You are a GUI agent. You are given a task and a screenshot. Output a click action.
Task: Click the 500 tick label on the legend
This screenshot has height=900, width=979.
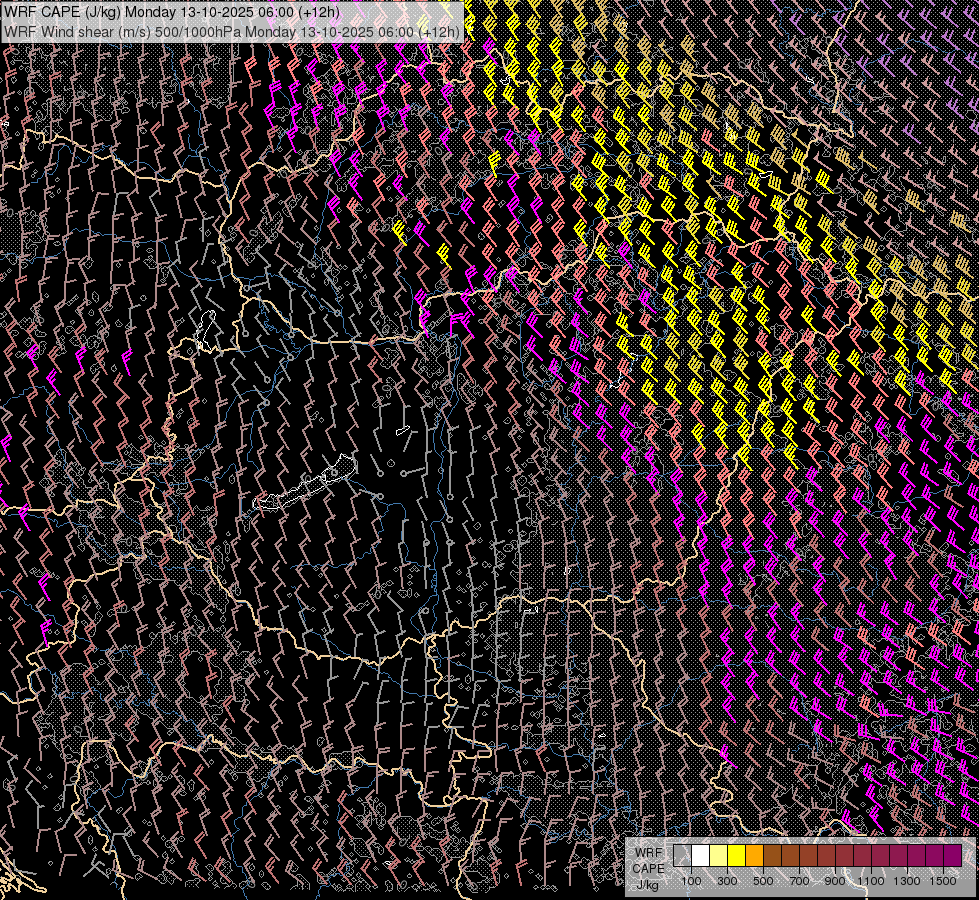(763, 881)
